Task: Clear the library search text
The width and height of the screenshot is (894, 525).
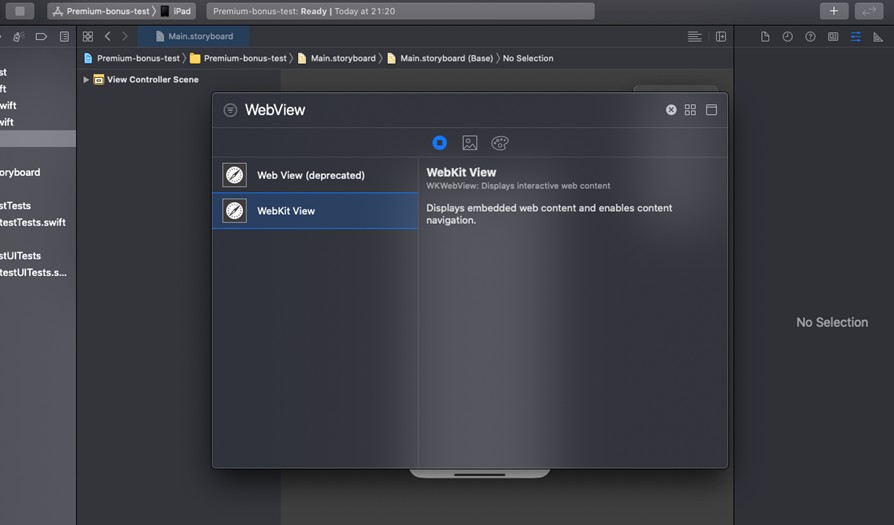Action: pyautogui.click(x=671, y=110)
